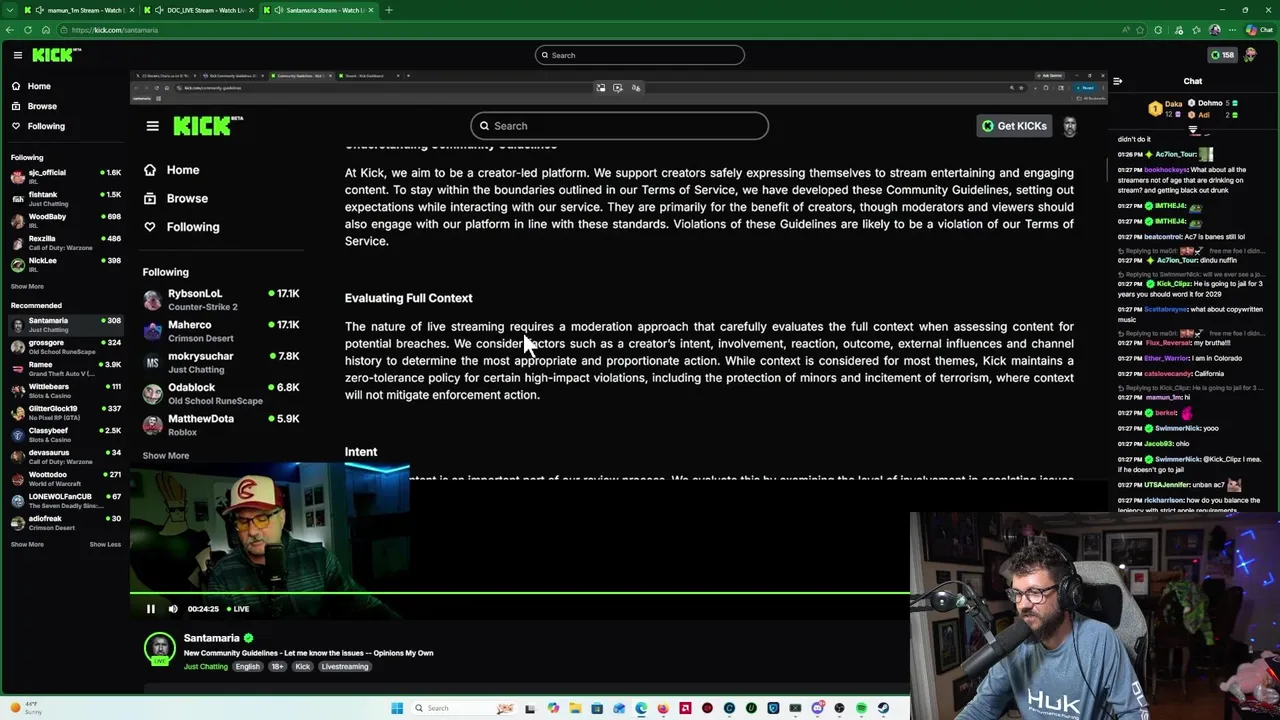Click the Livestreaming tag below the stream
Viewport: 1280px width, 720px height.
coord(345,666)
